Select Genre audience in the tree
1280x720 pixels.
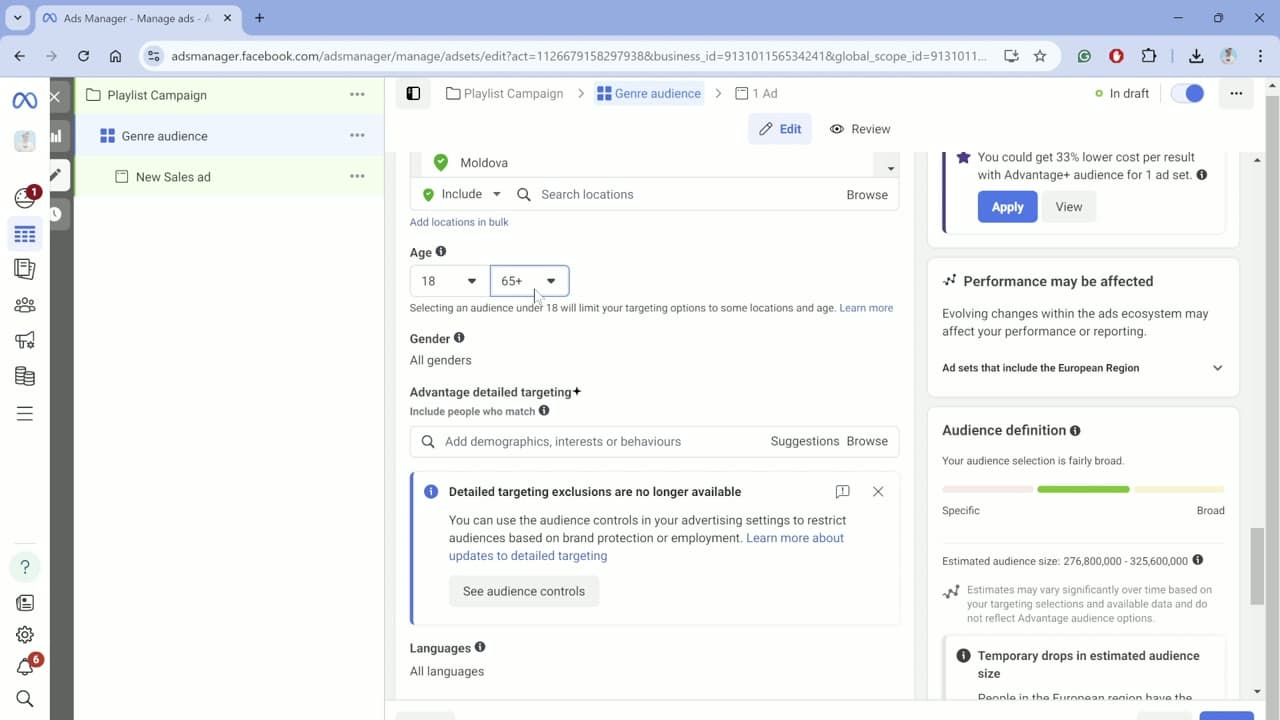pyautogui.click(x=165, y=136)
